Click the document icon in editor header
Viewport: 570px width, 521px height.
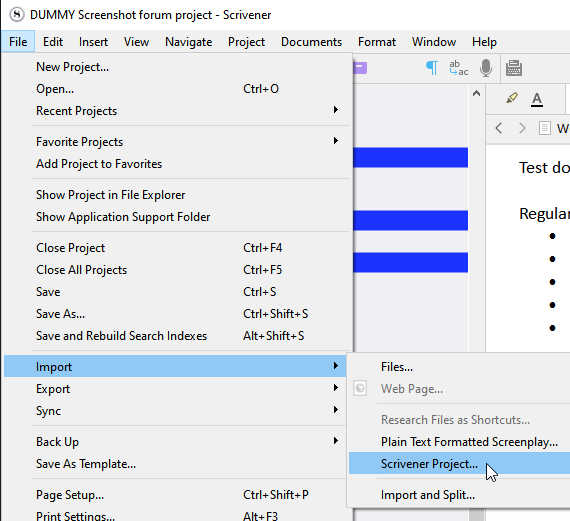[x=544, y=128]
